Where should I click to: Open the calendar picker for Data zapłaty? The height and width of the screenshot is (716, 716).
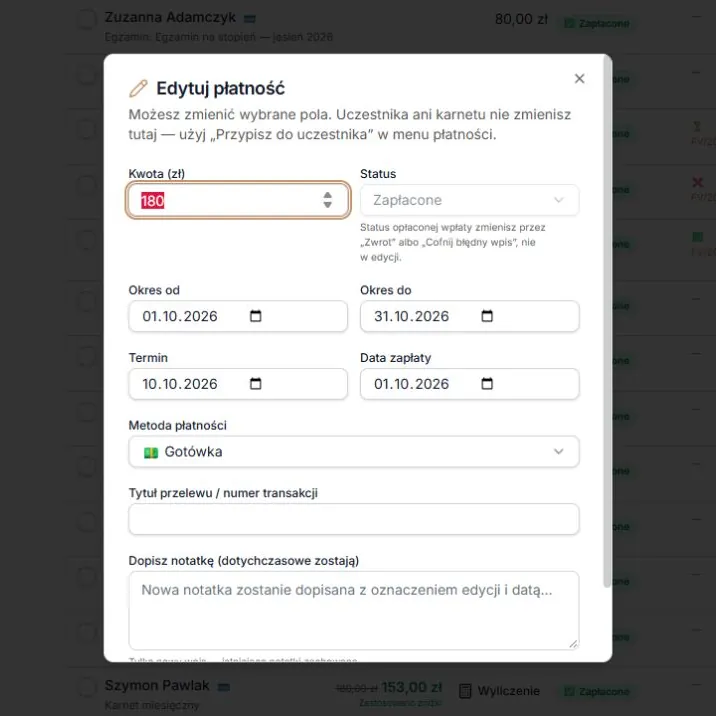click(x=487, y=384)
